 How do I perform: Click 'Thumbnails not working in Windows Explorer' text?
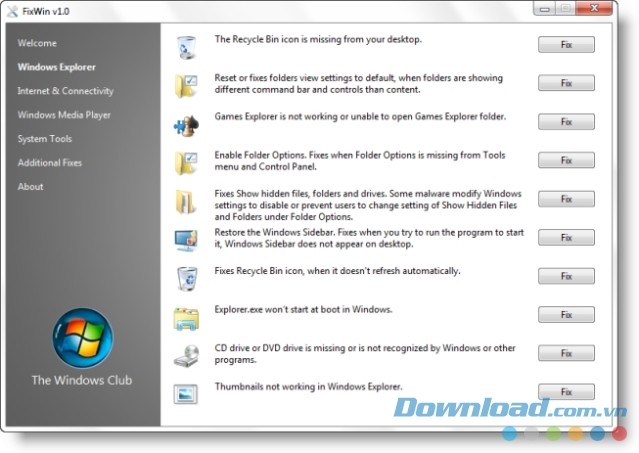308,386
